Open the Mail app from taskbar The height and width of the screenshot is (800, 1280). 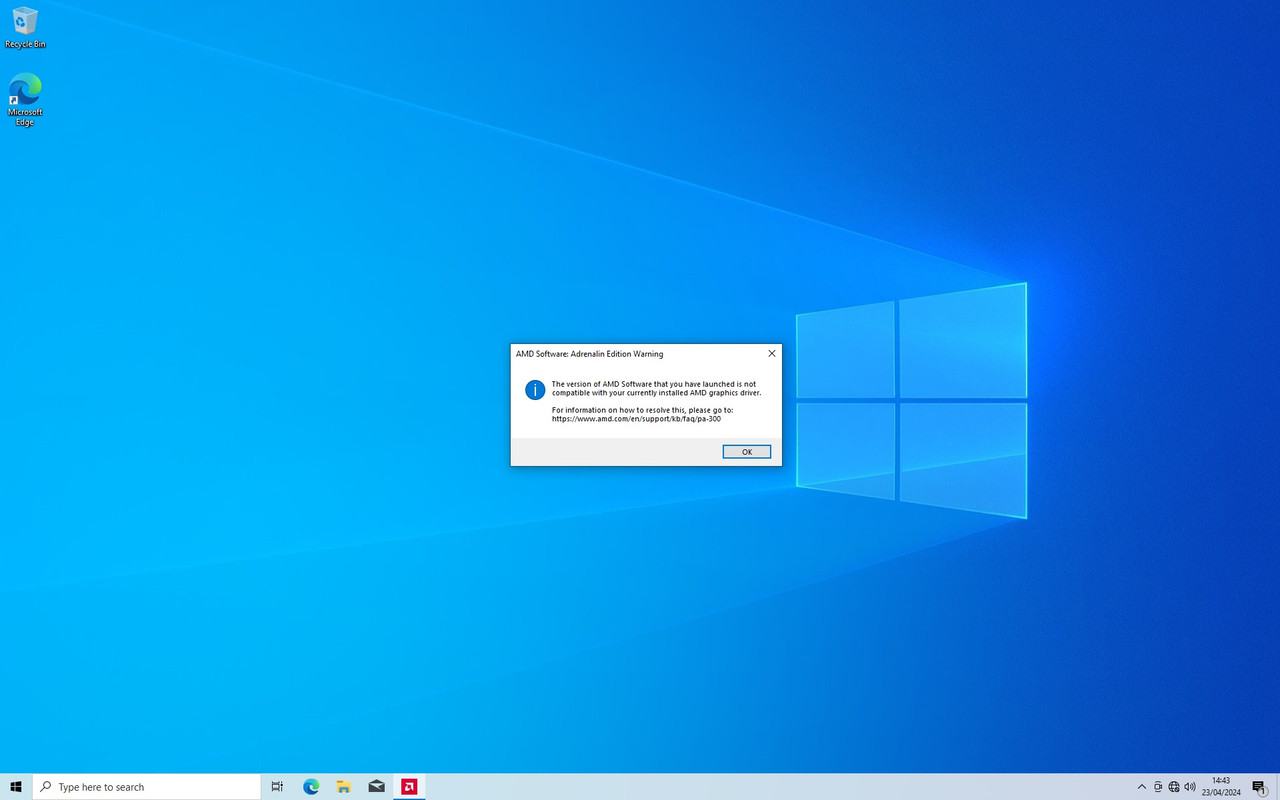(x=376, y=787)
